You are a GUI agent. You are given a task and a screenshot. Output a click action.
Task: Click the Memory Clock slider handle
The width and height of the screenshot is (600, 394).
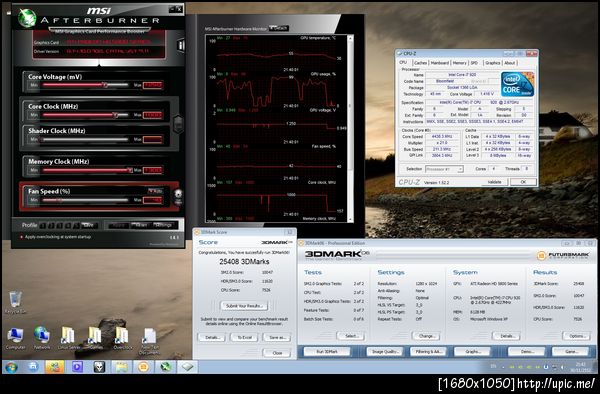point(130,170)
